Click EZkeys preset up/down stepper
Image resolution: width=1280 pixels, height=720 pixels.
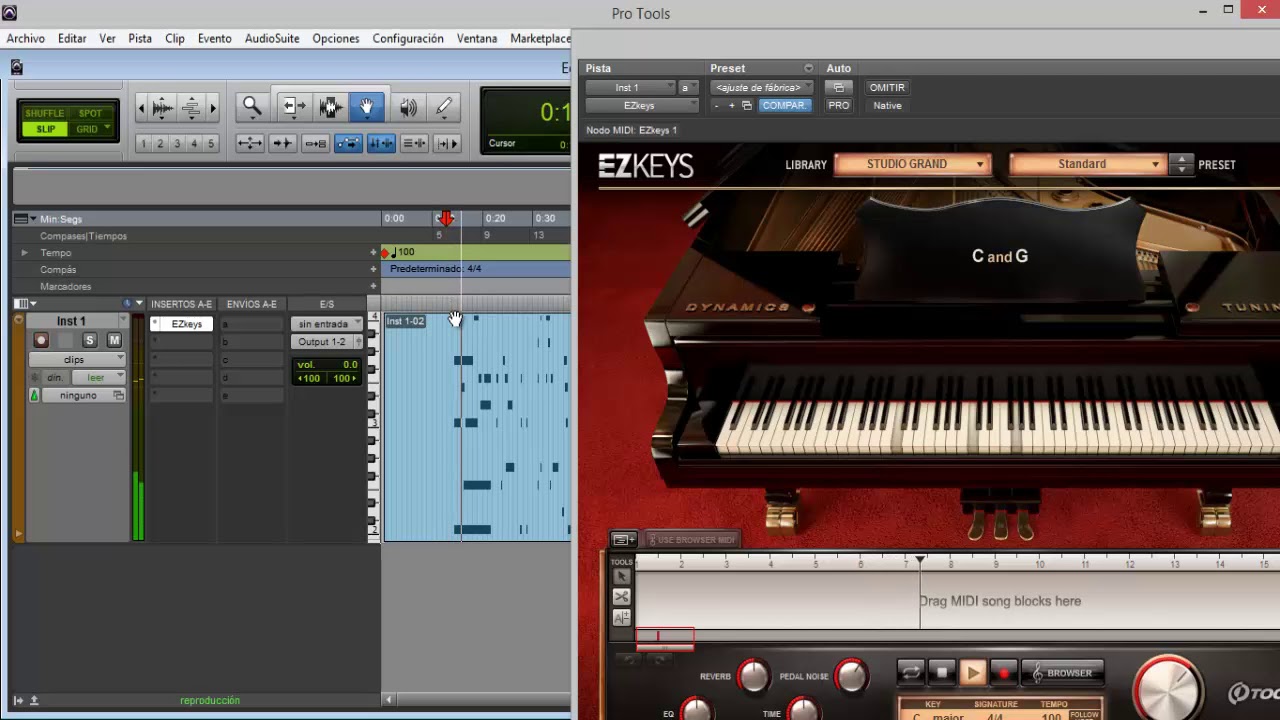1181,164
